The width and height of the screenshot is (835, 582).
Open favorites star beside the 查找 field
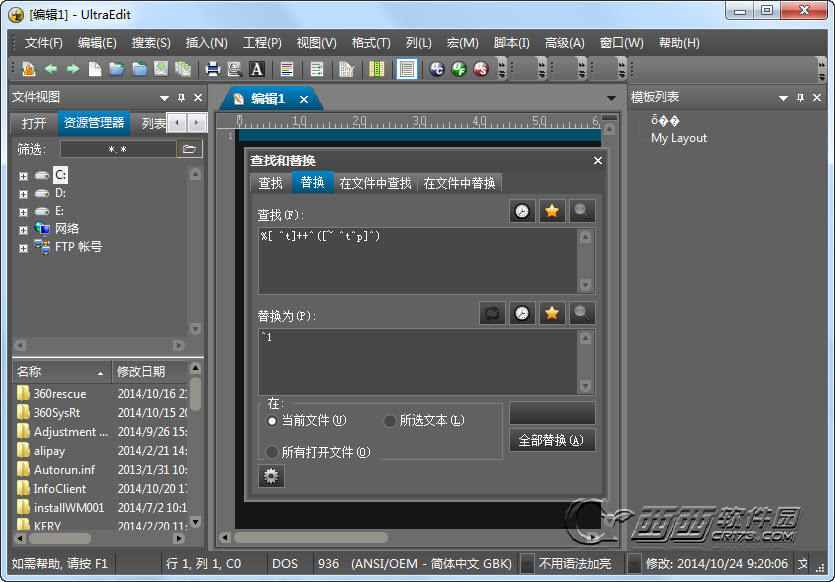click(552, 211)
